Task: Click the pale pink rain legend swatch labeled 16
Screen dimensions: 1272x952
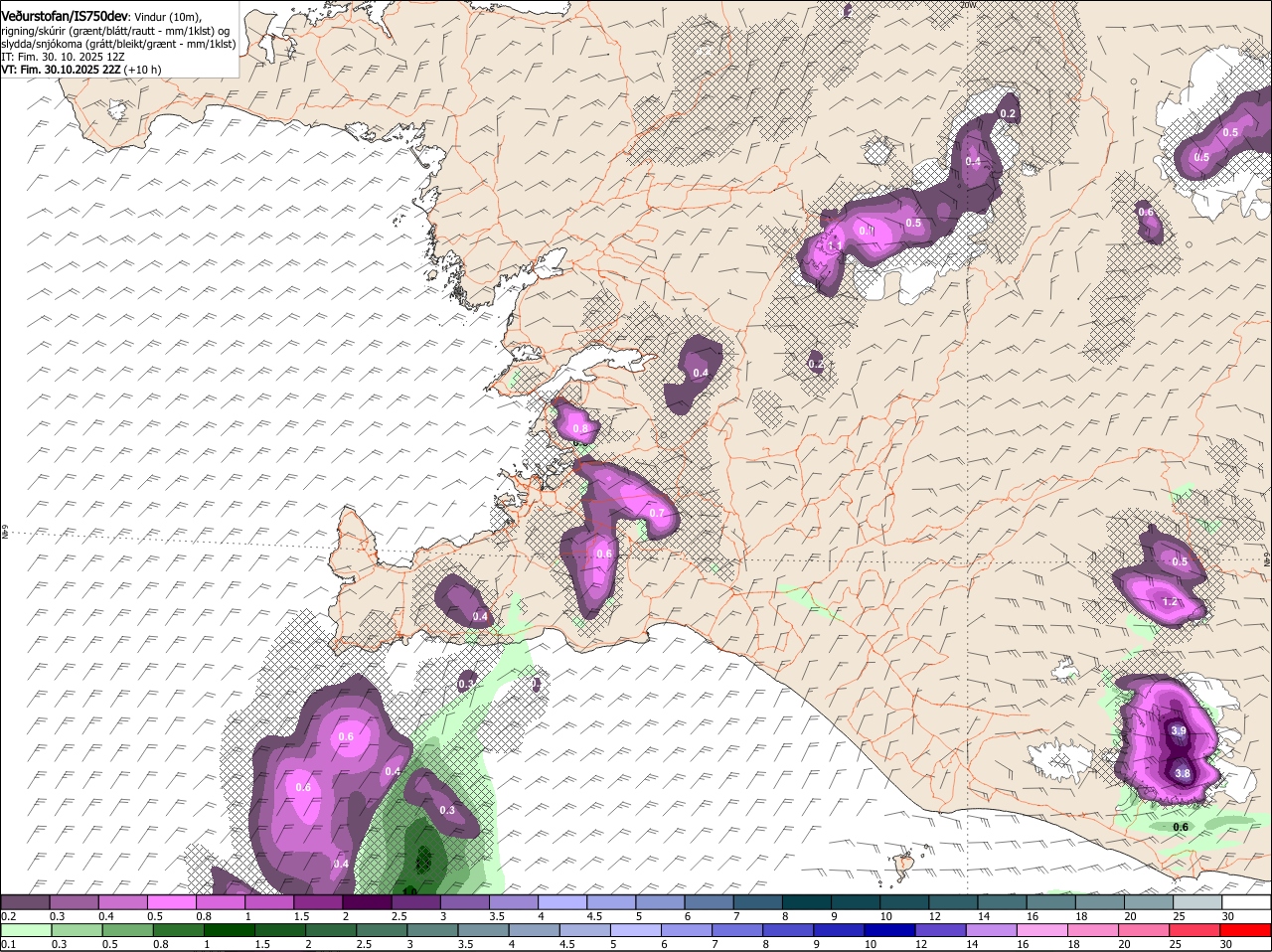Action: coord(1042,930)
